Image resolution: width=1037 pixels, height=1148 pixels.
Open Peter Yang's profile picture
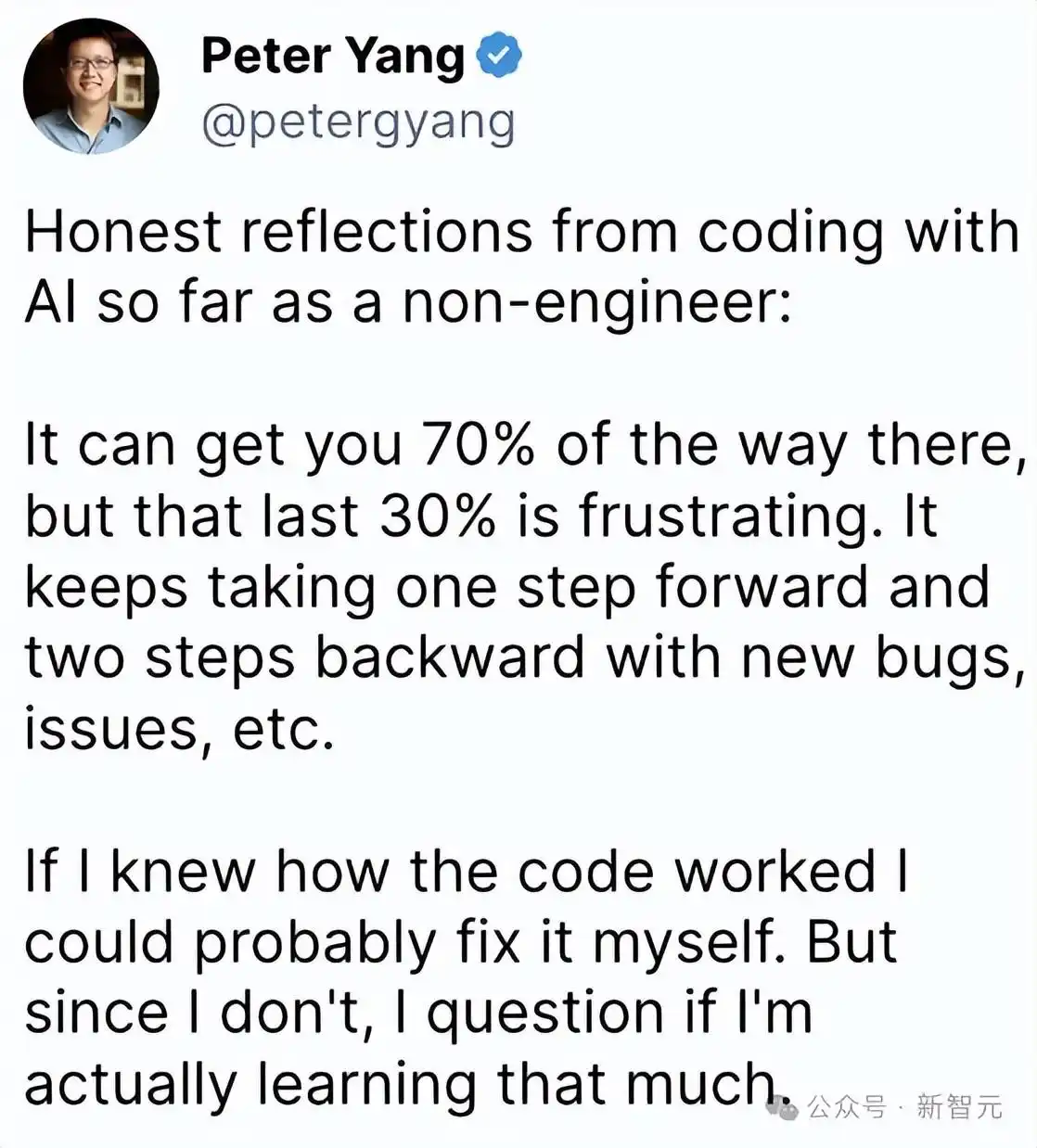click(91, 85)
